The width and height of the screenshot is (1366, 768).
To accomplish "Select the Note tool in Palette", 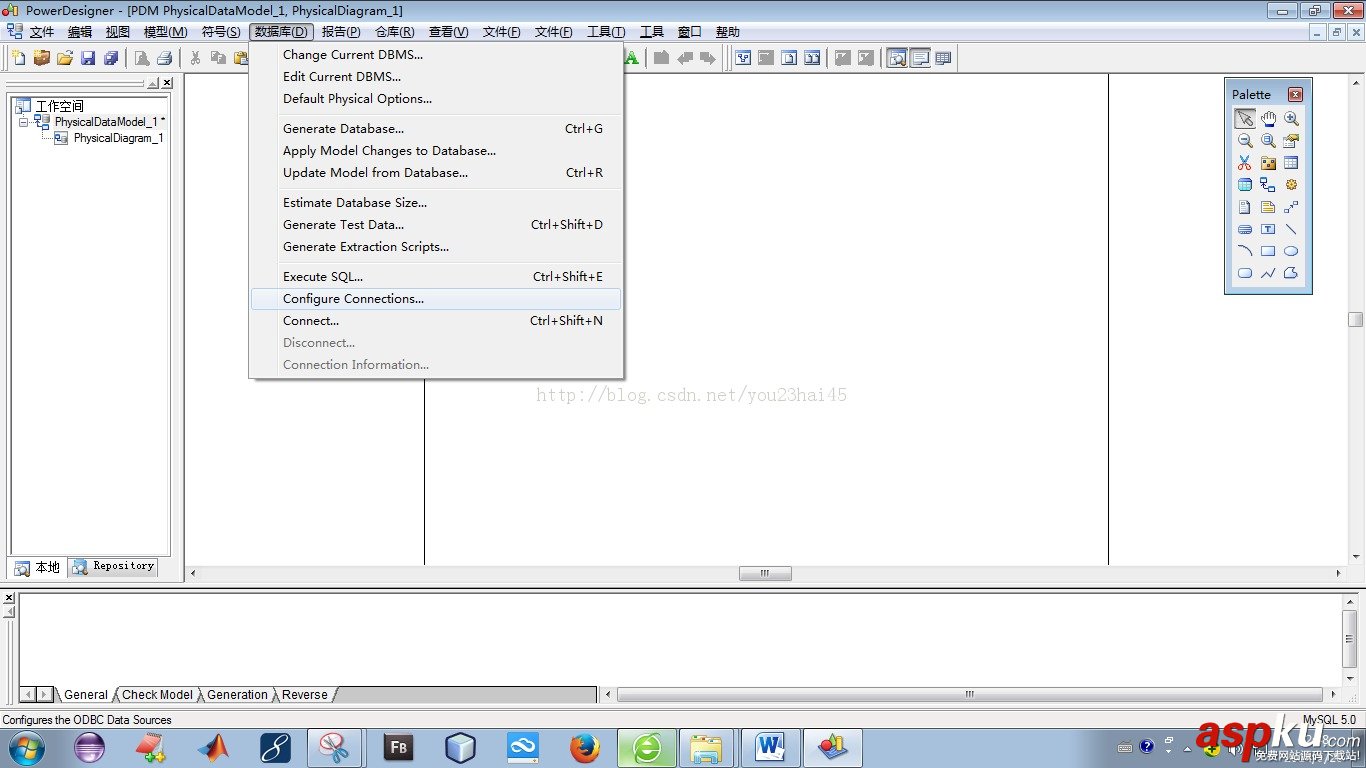I will (1268, 207).
